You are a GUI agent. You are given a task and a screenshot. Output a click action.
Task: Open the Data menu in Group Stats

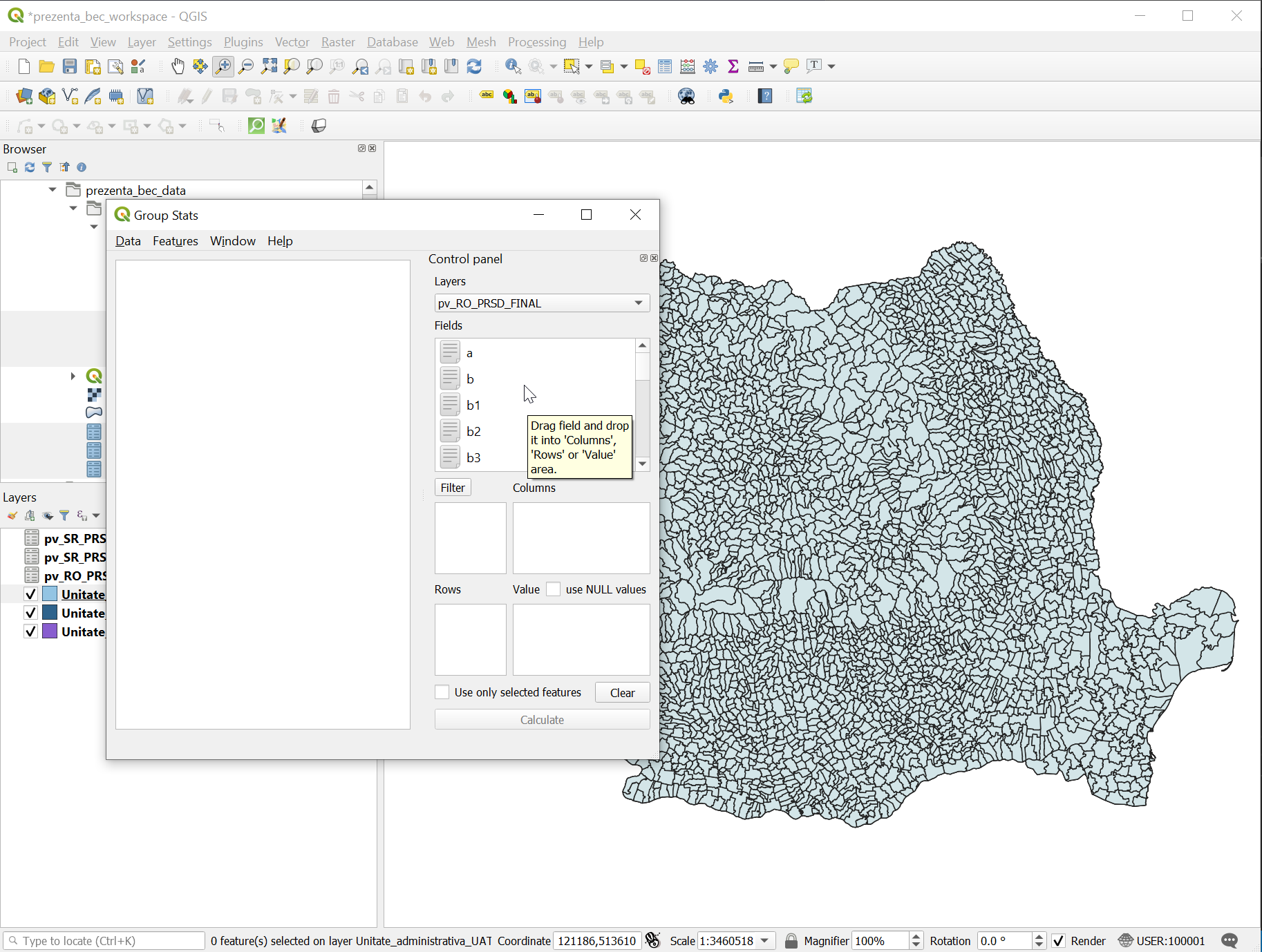point(128,241)
